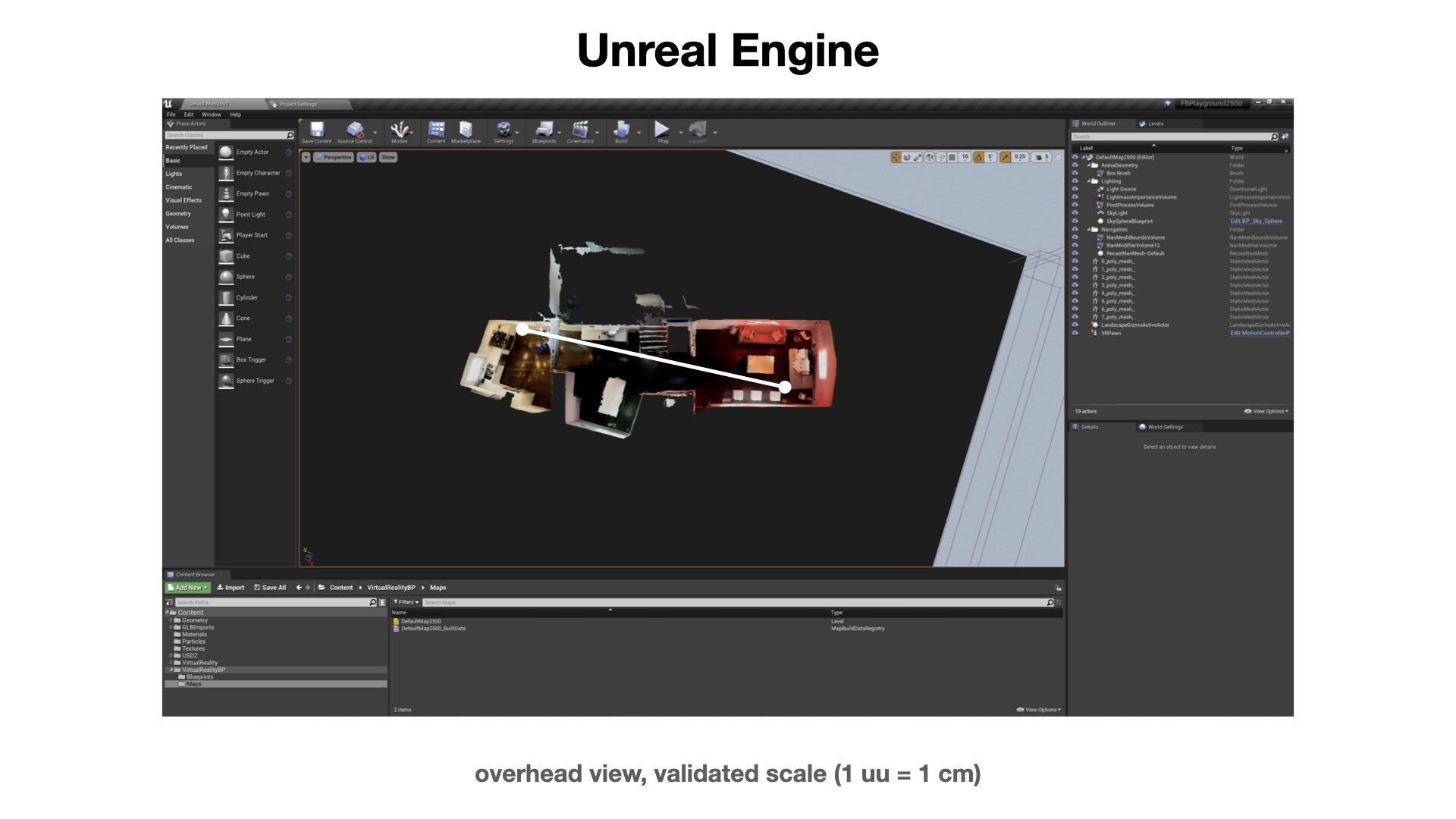Open the Blueprints toolbar icon
Image resolution: width=1456 pixels, height=819 pixels.
click(x=544, y=131)
